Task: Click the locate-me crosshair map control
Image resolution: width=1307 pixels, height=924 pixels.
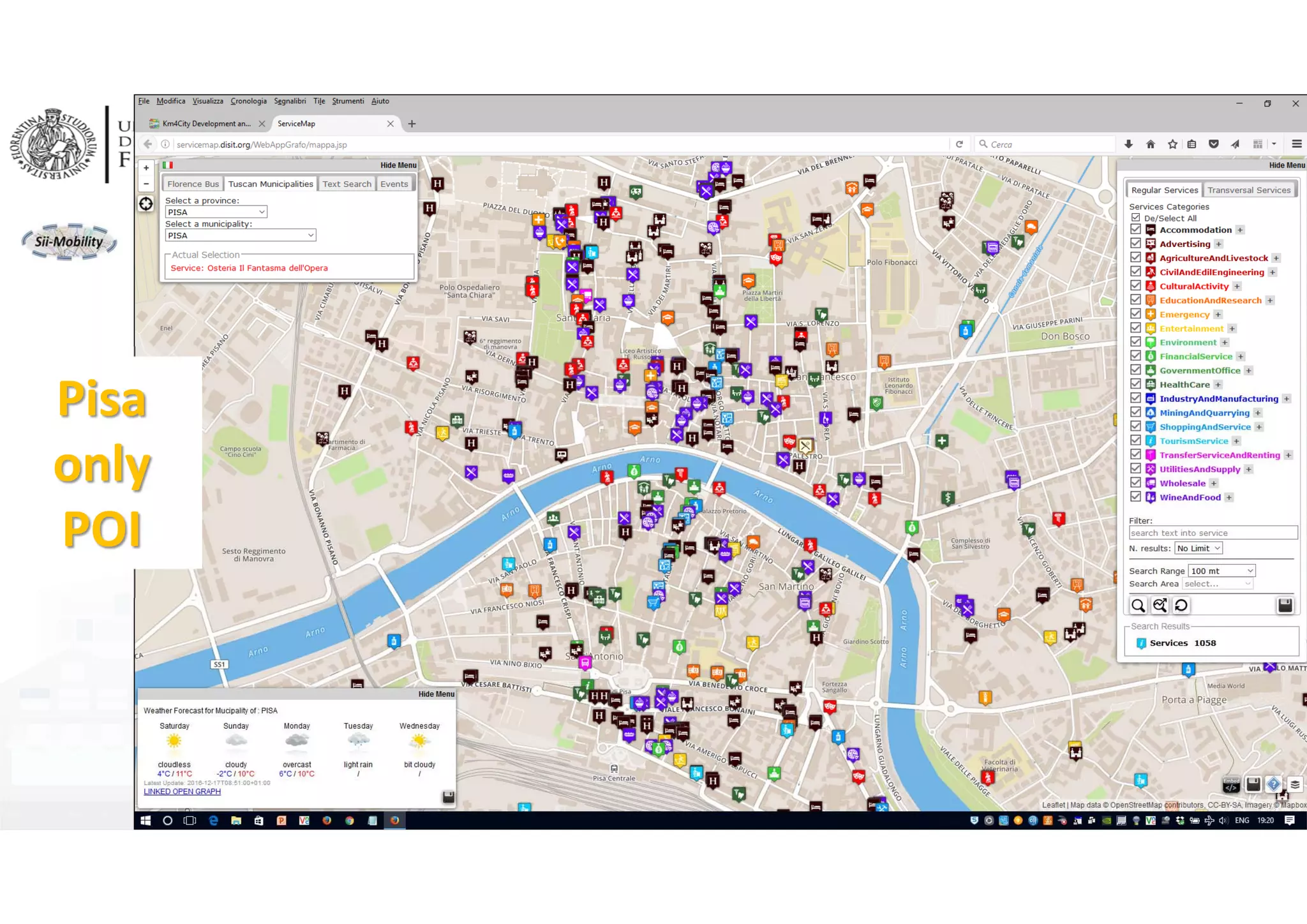Action: [x=146, y=204]
